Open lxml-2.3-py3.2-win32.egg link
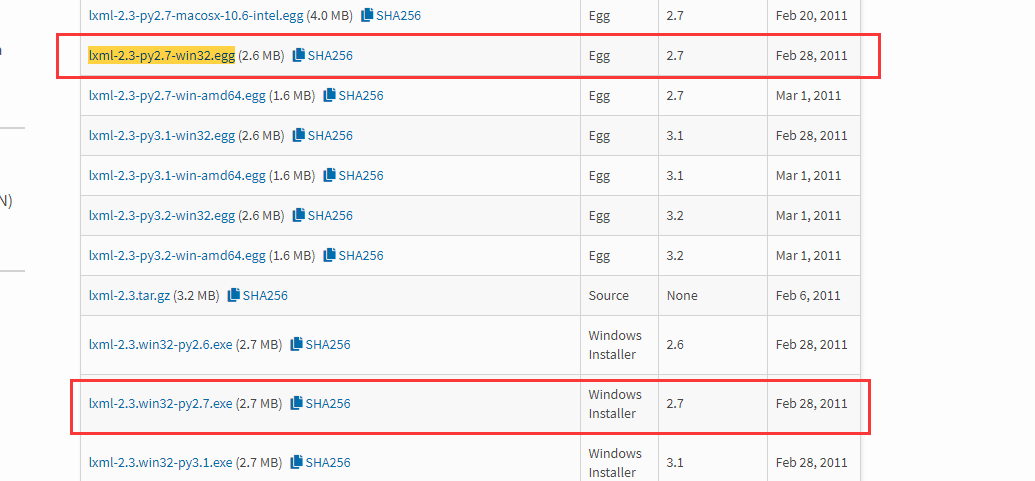The width and height of the screenshot is (1035, 481). (x=161, y=216)
